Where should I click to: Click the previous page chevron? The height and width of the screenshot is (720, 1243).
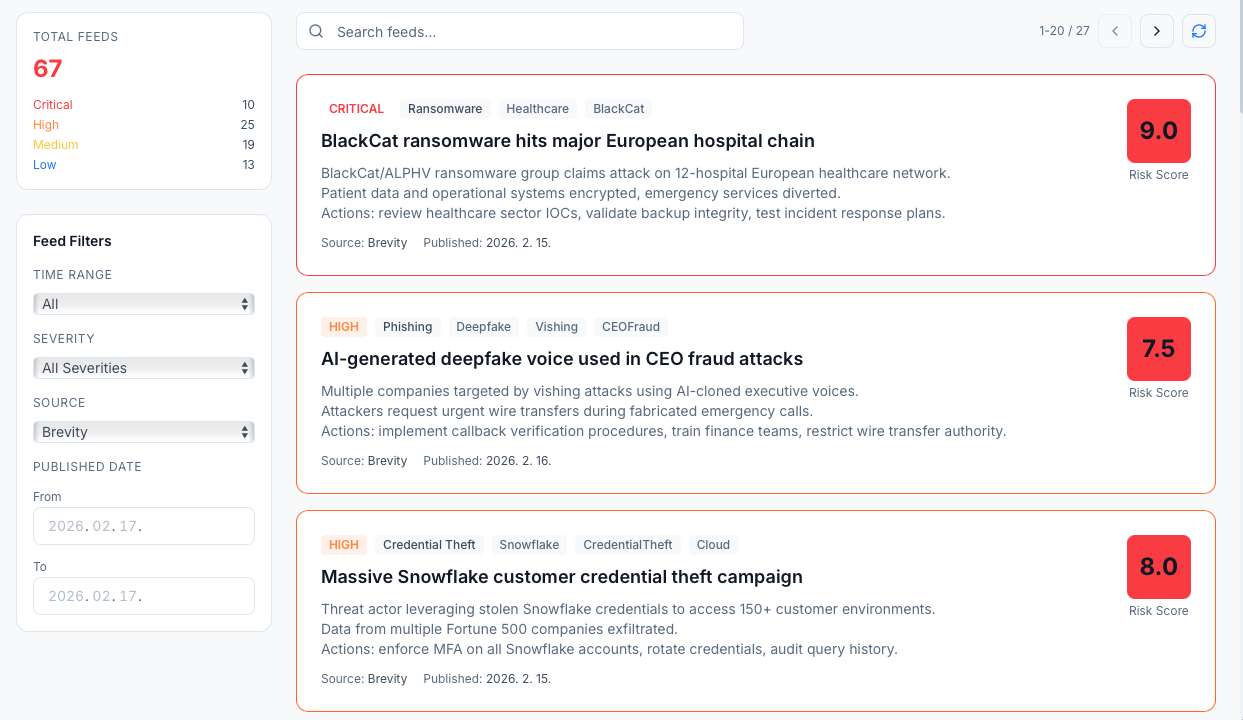click(1114, 31)
